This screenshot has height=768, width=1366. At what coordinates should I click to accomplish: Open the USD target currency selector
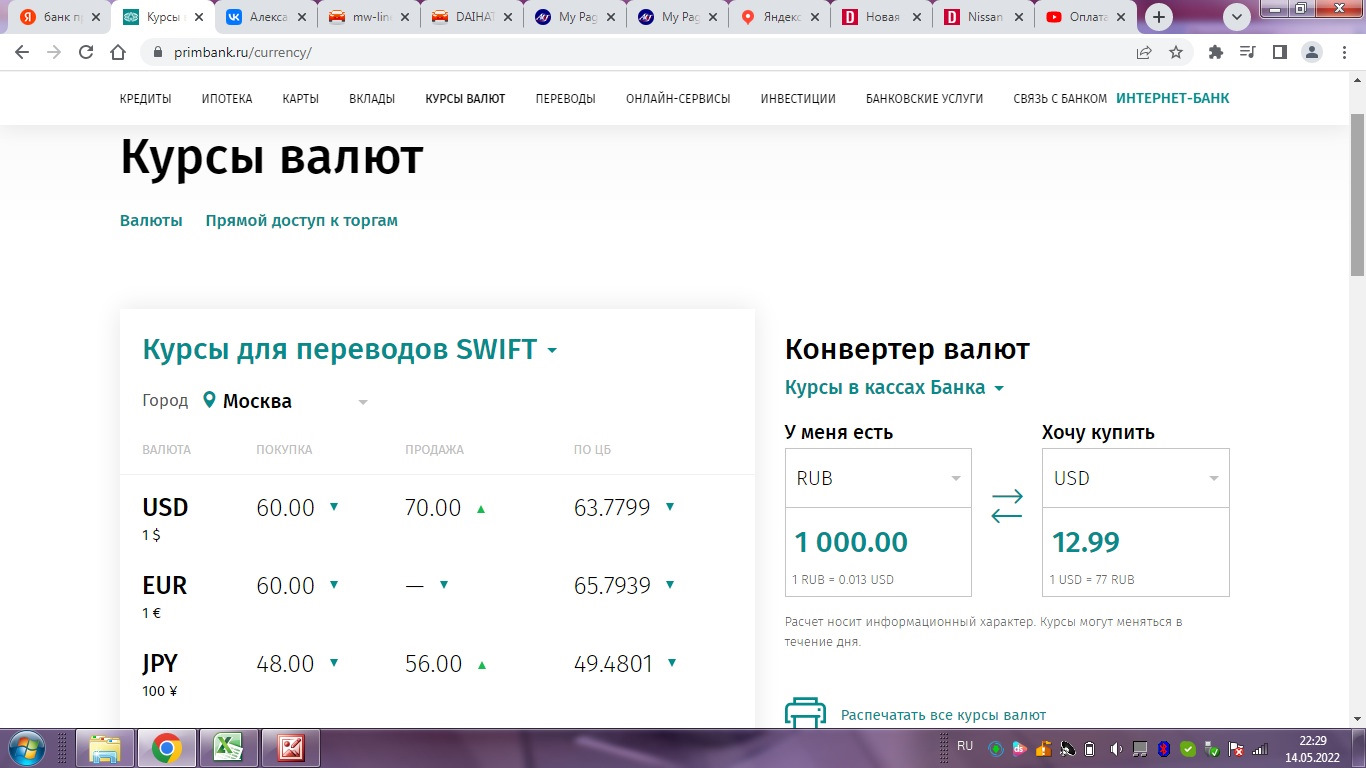[x=1136, y=478]
